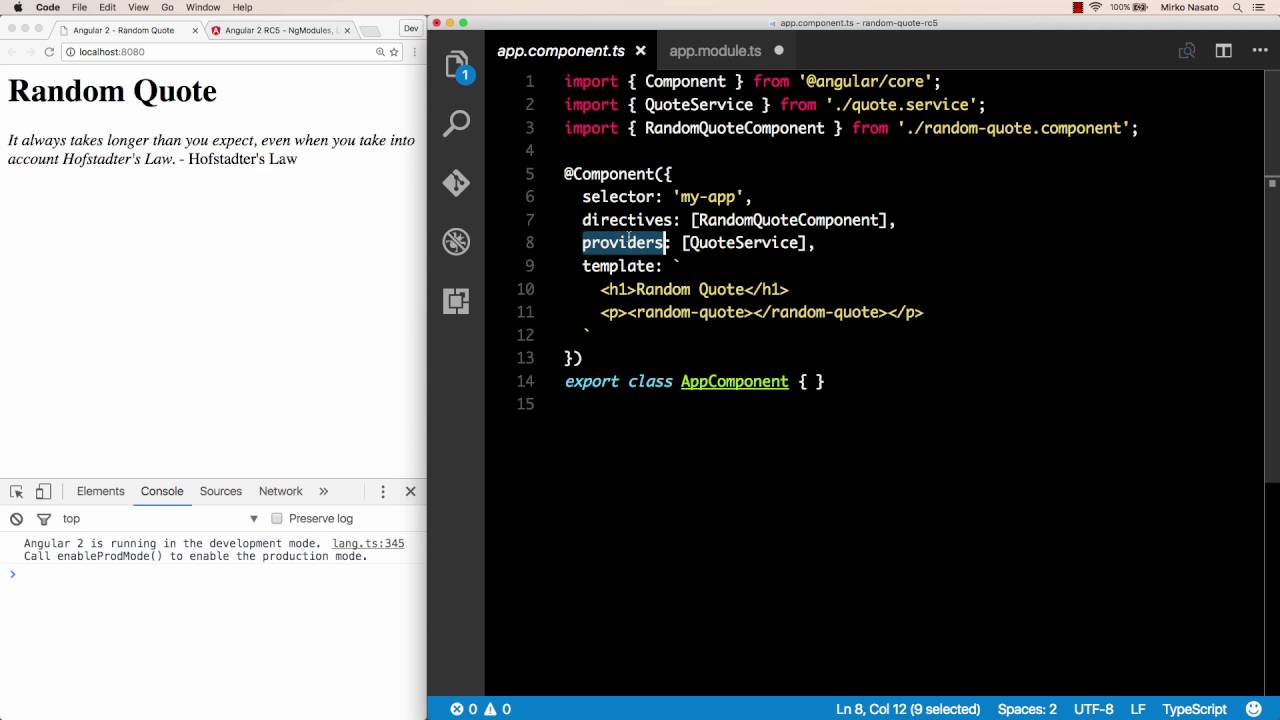Toggle DevTools device toolbar icon
This screenshot has height=720, width=1280.
(43, 492)
